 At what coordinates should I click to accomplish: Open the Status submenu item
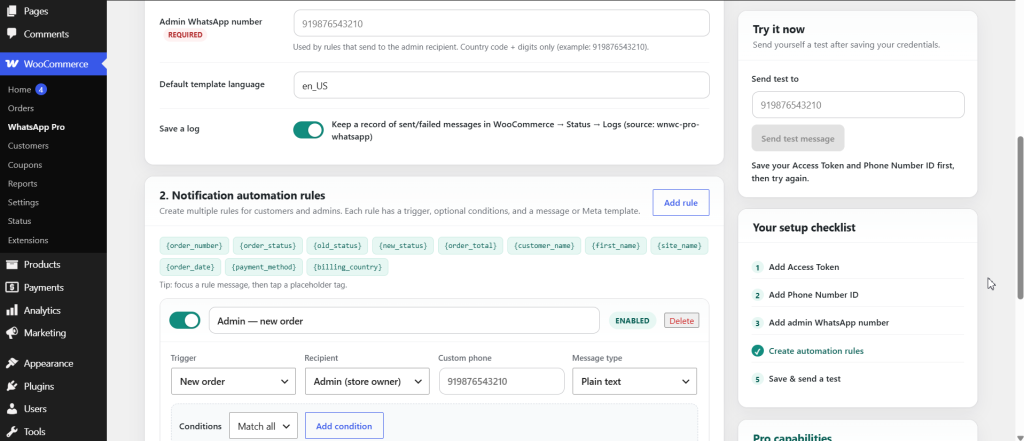pos(20,221)
